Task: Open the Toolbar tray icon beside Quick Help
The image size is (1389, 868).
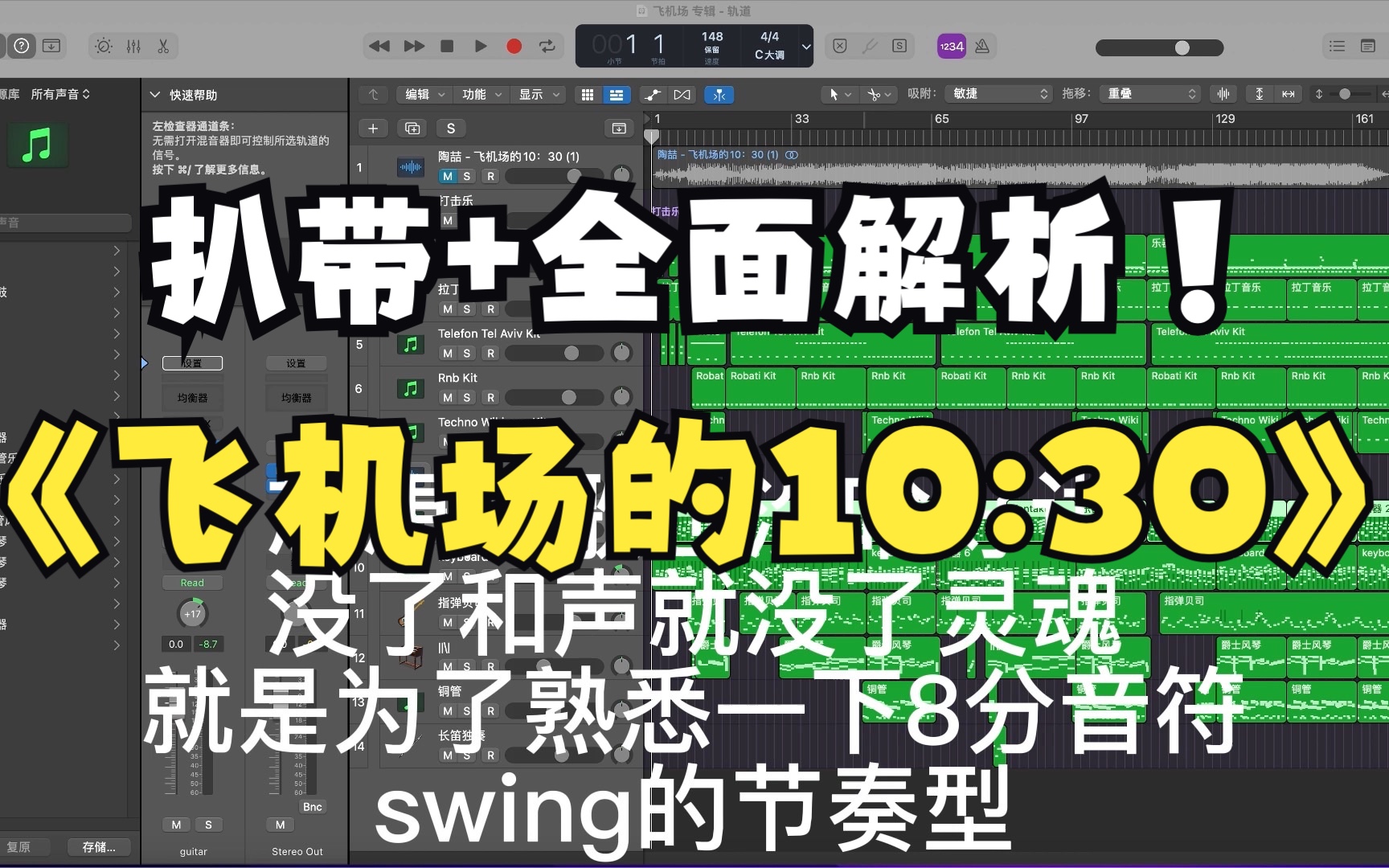Action: click(x=51, y=46)
